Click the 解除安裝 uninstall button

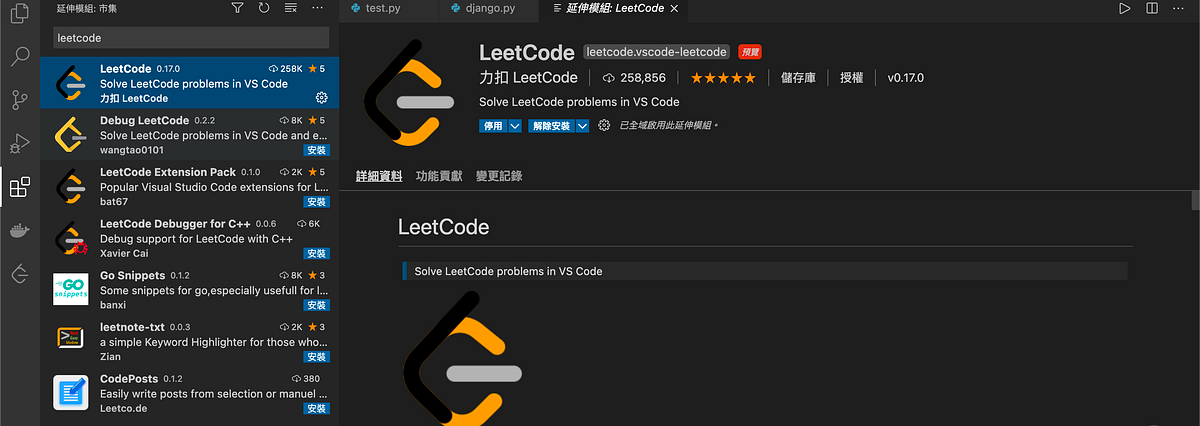[551, 126]
